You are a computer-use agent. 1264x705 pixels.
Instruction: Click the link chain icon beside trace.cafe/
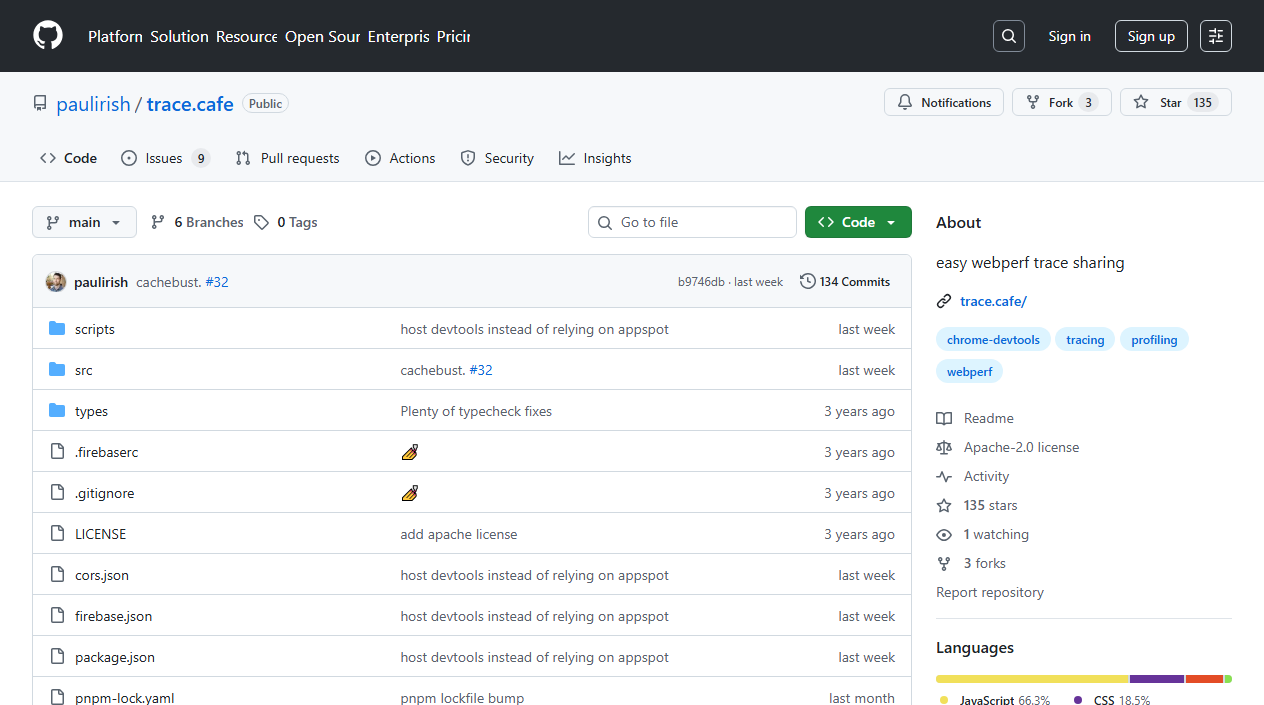click(944, 301)
